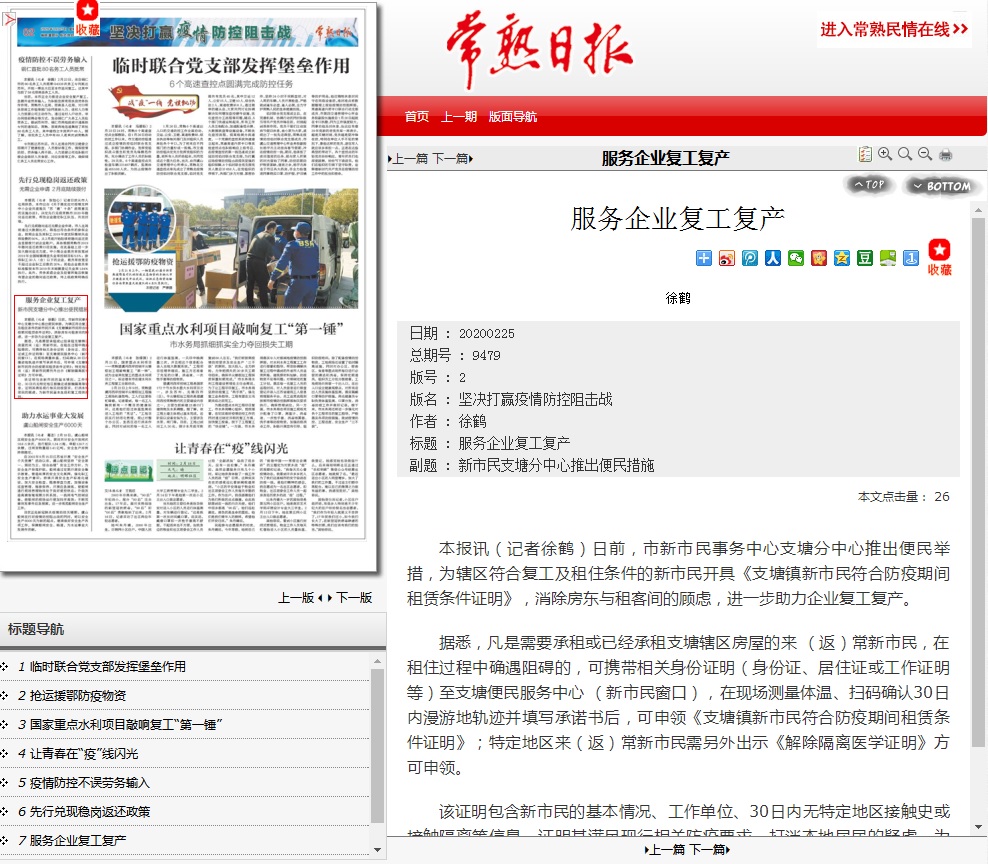Click the article scrollbar down arrow
This screenshot has height=864, width=988.
pyautogui.click(x=978, y=827)
